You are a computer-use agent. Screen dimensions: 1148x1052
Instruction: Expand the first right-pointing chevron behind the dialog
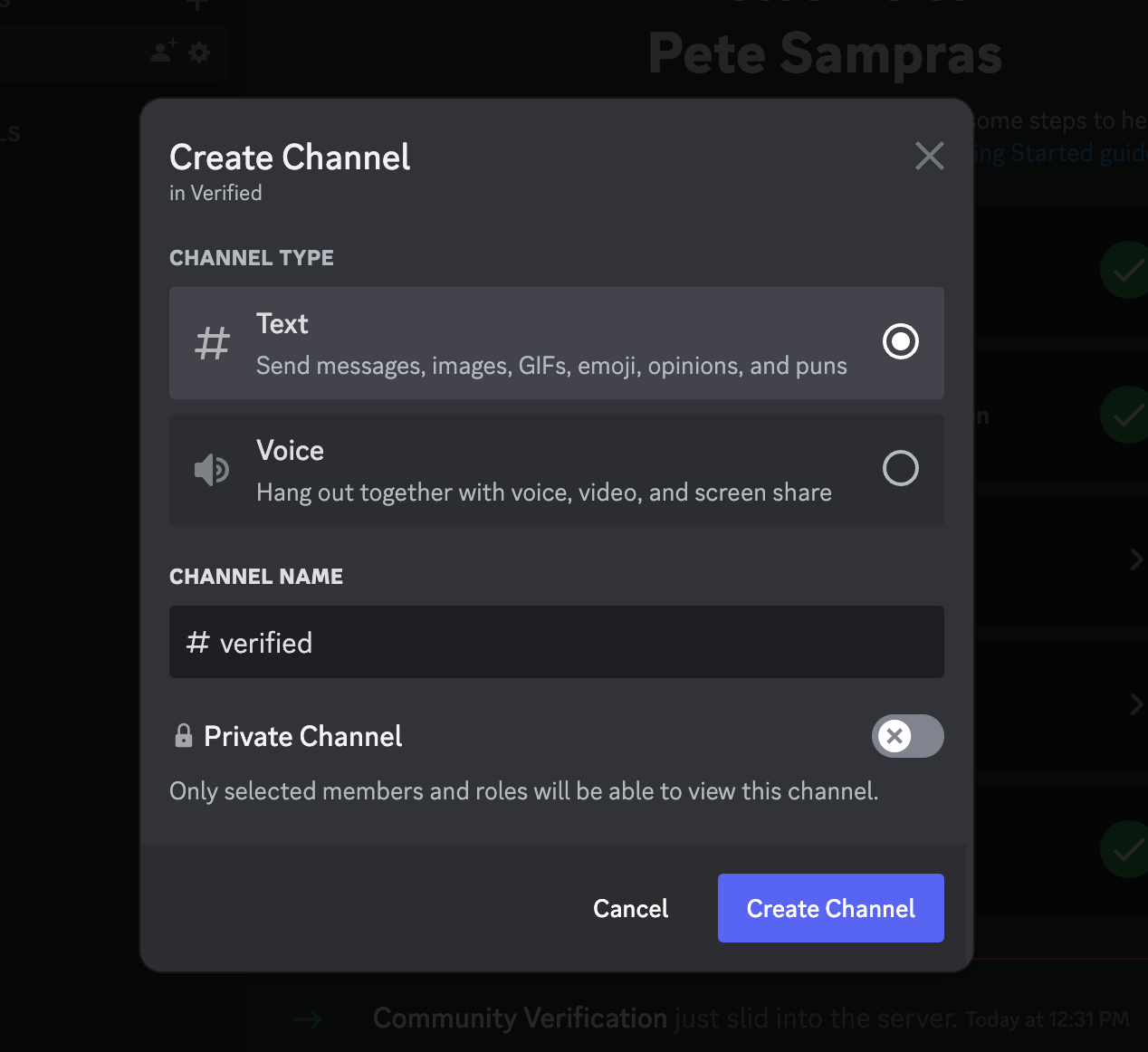1136,560
